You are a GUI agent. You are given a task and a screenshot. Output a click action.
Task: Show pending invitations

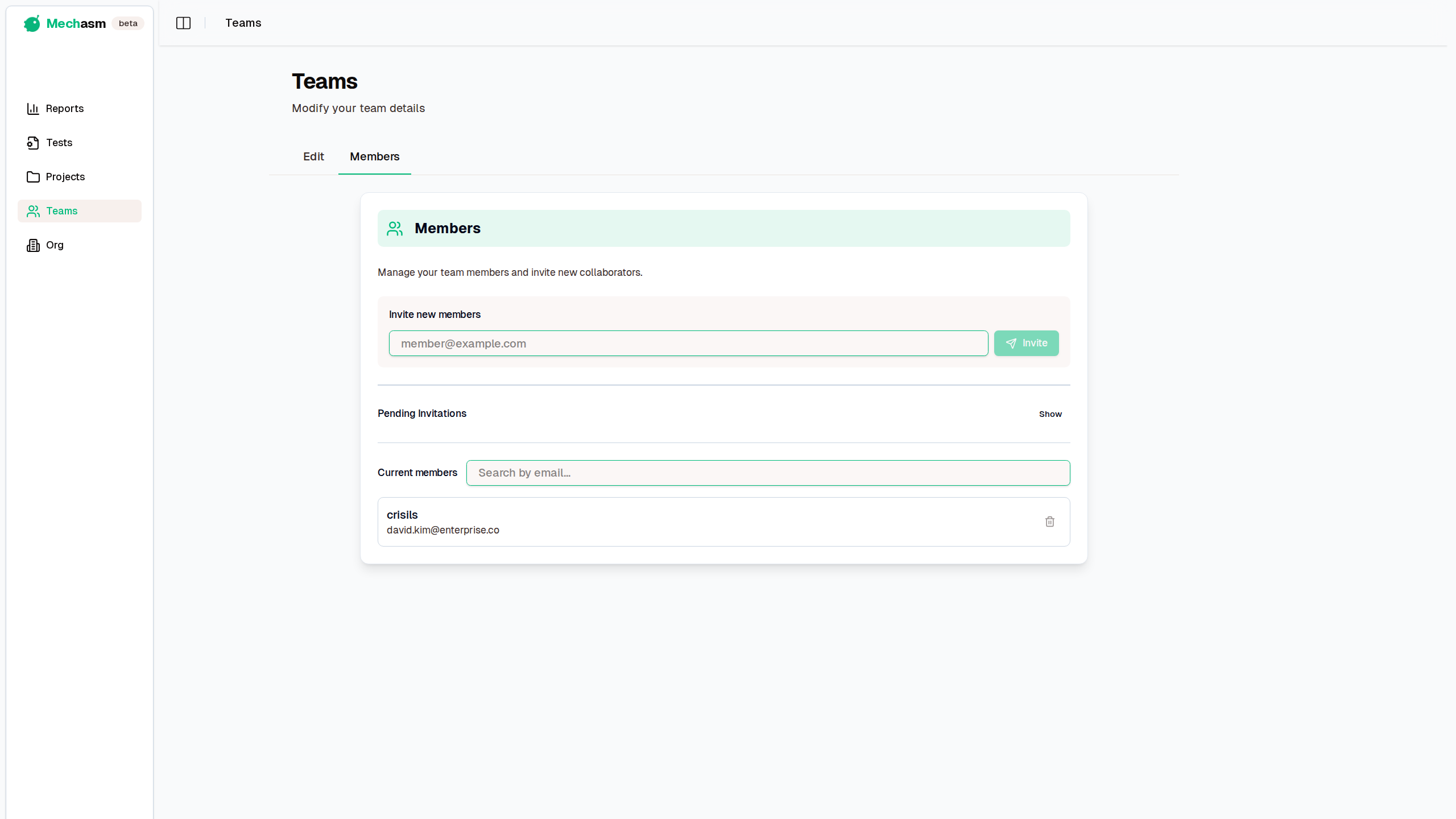coord(1050,414)
